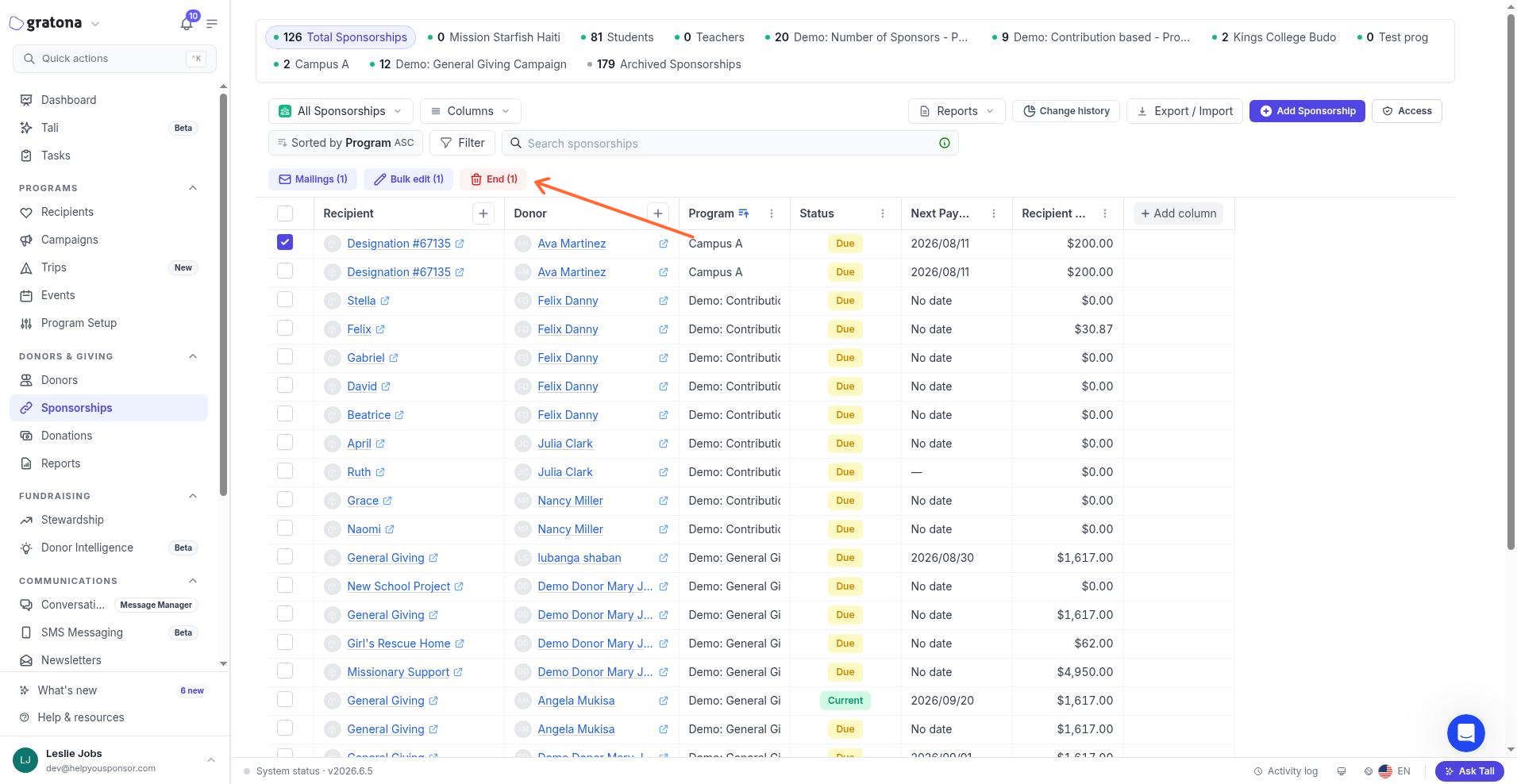Check the New School Project row checkbox

285,585
